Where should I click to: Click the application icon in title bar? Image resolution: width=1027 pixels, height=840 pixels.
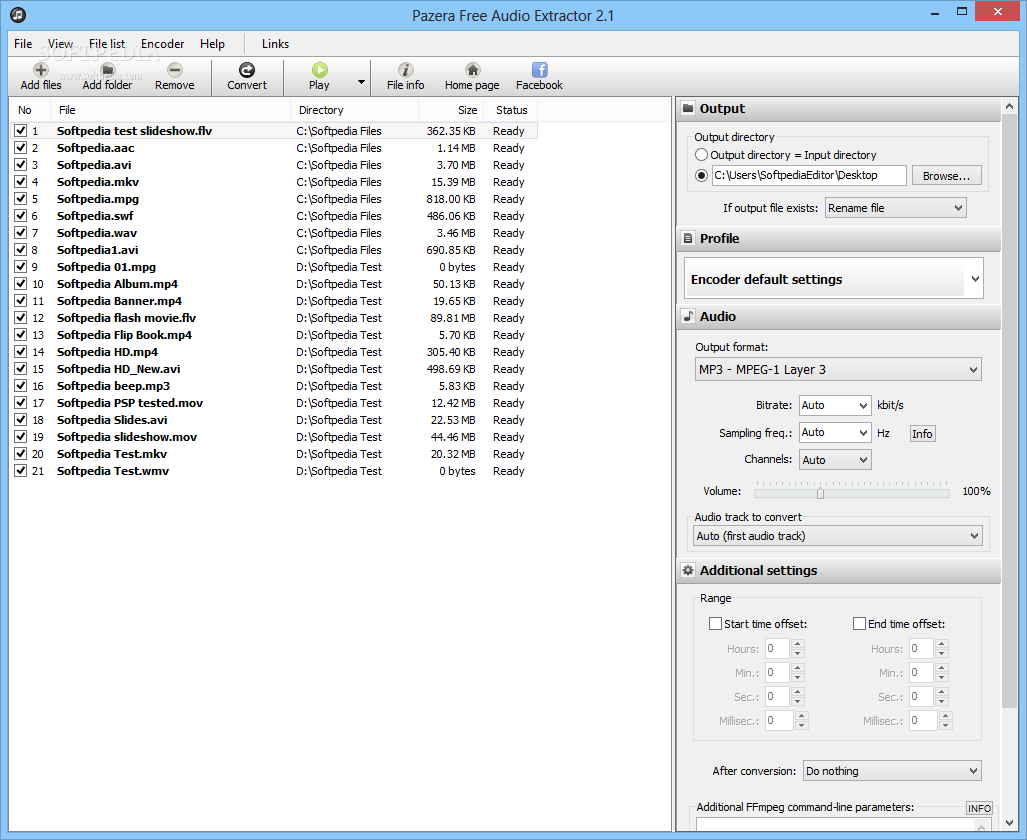pyautogui.click(x=18, y=14)
